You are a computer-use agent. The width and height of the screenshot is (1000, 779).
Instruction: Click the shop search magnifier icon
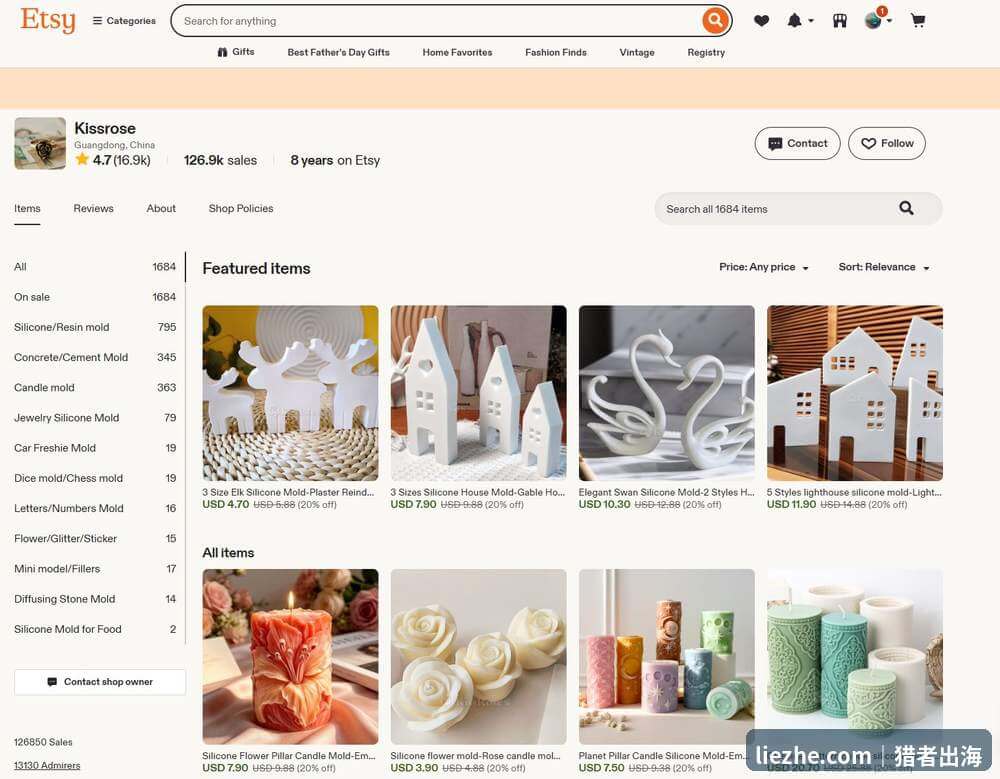point(906,208)
